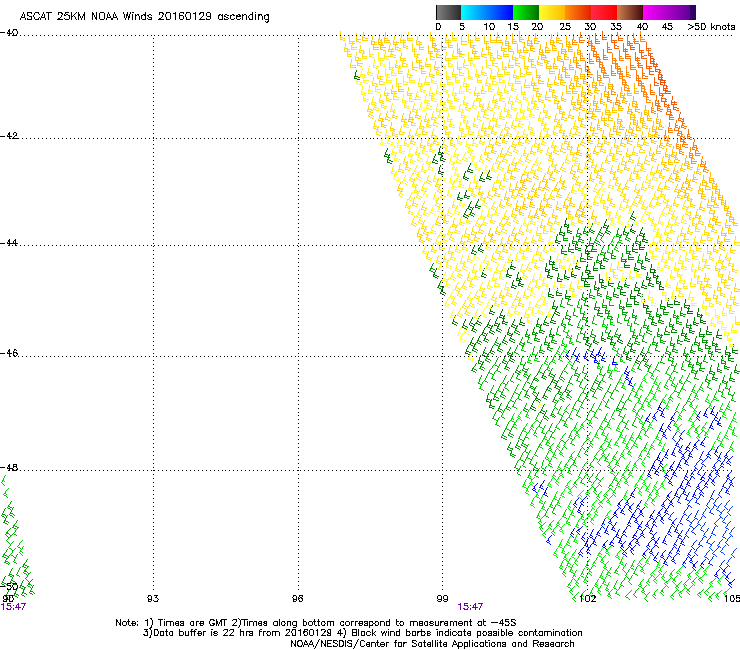Click the latitude label '-48'

click(9, 467)
